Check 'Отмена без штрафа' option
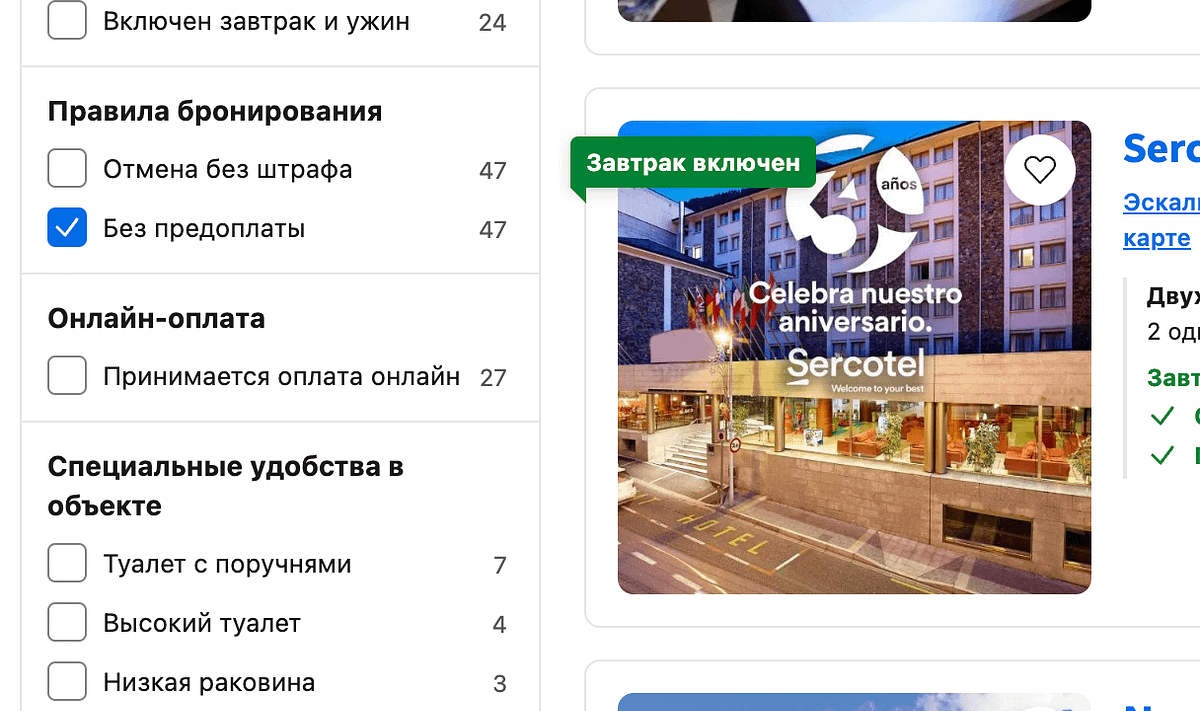Image resolution: width=1200 pixels, height=711 pixels. pos(66,168)
